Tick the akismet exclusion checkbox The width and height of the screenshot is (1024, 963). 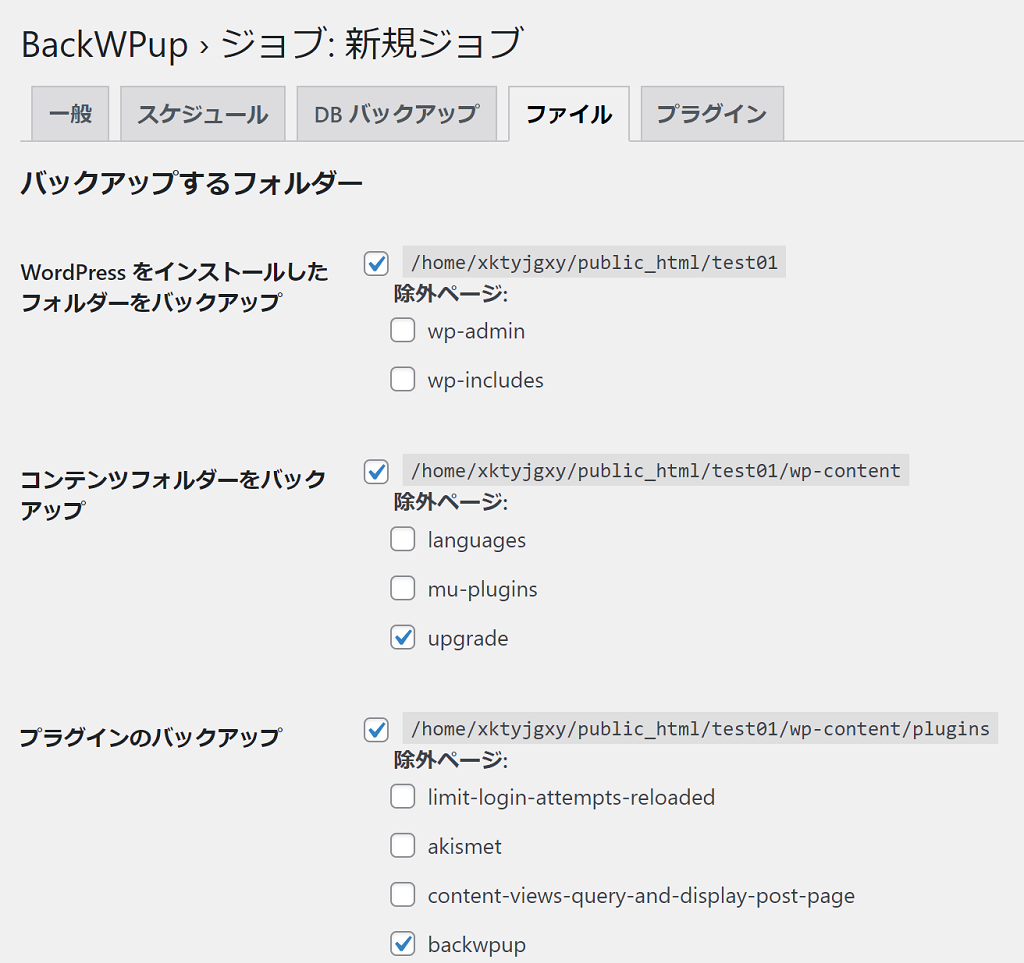(403, 846)
